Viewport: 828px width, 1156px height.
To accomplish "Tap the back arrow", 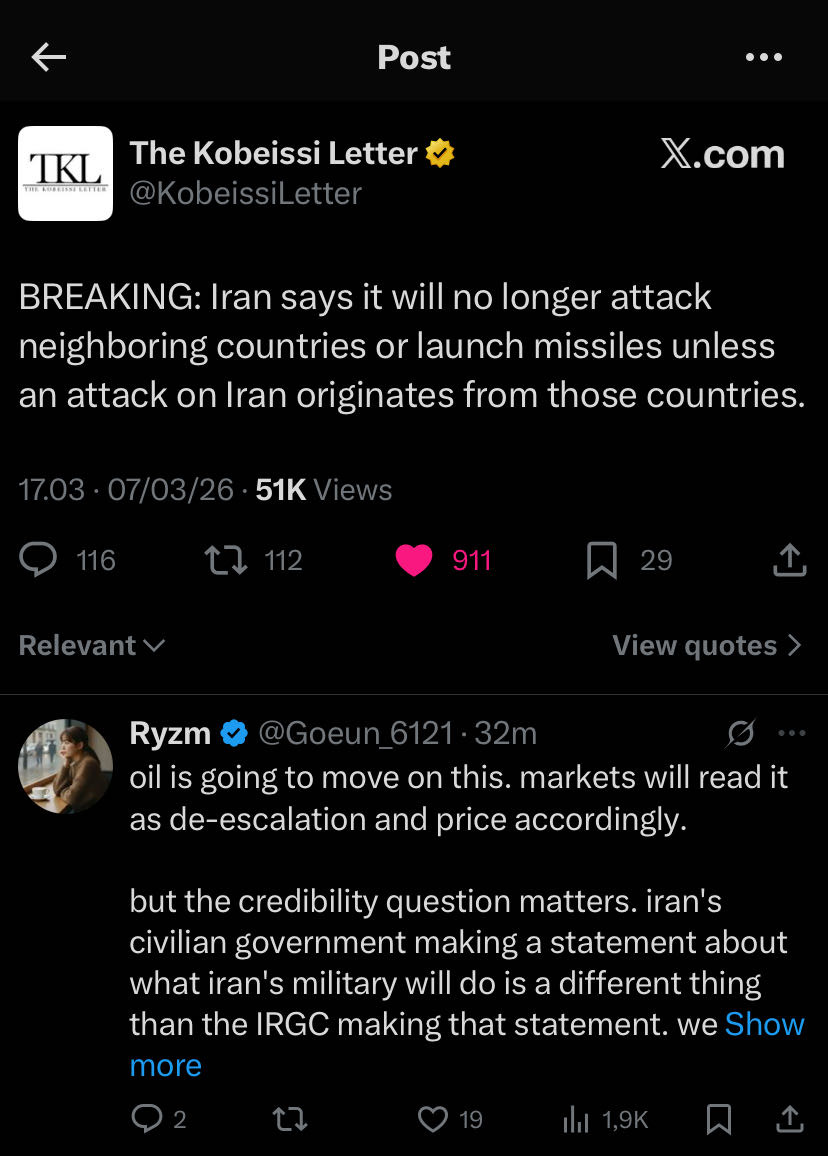I will (x=48, y=58).
